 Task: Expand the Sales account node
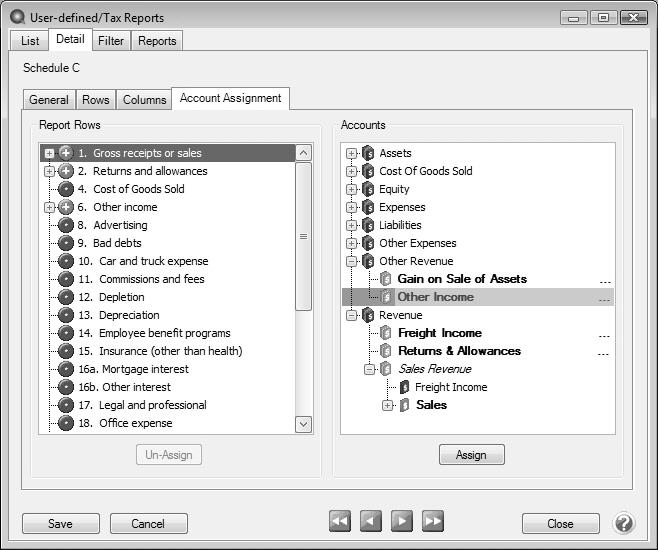389,405
